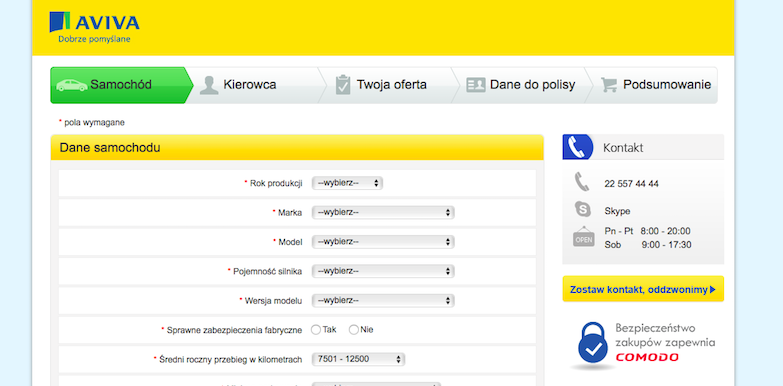Click the clipboard icon next to Twoja oferta
783x386 pixels.
coord(343,85)
